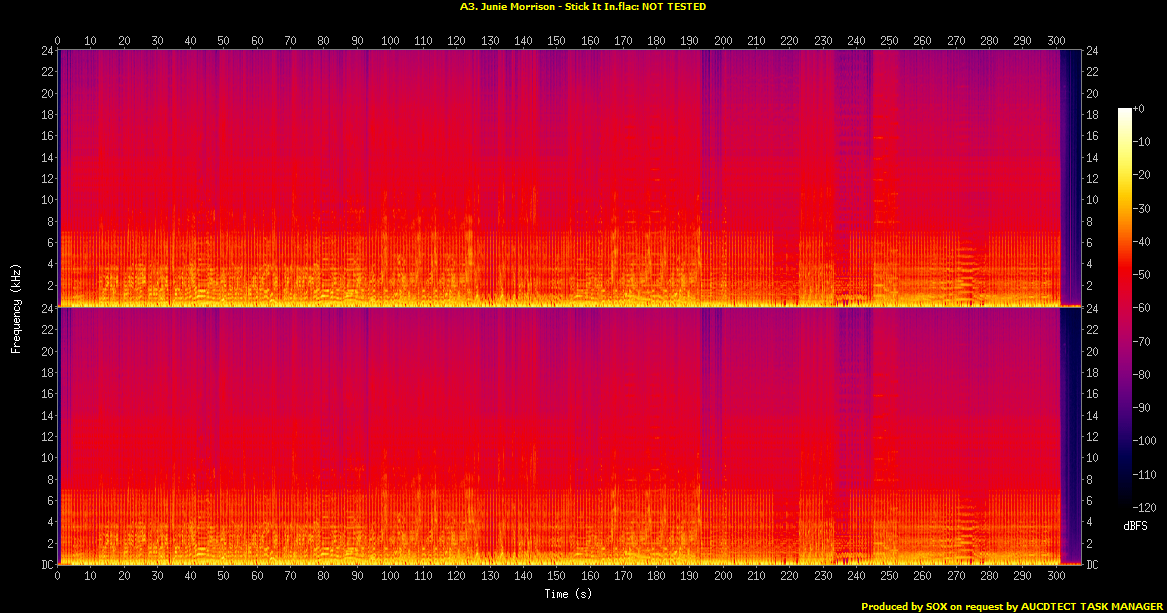Click the "-100" value on the dBFS scale

coord(1144,440)
